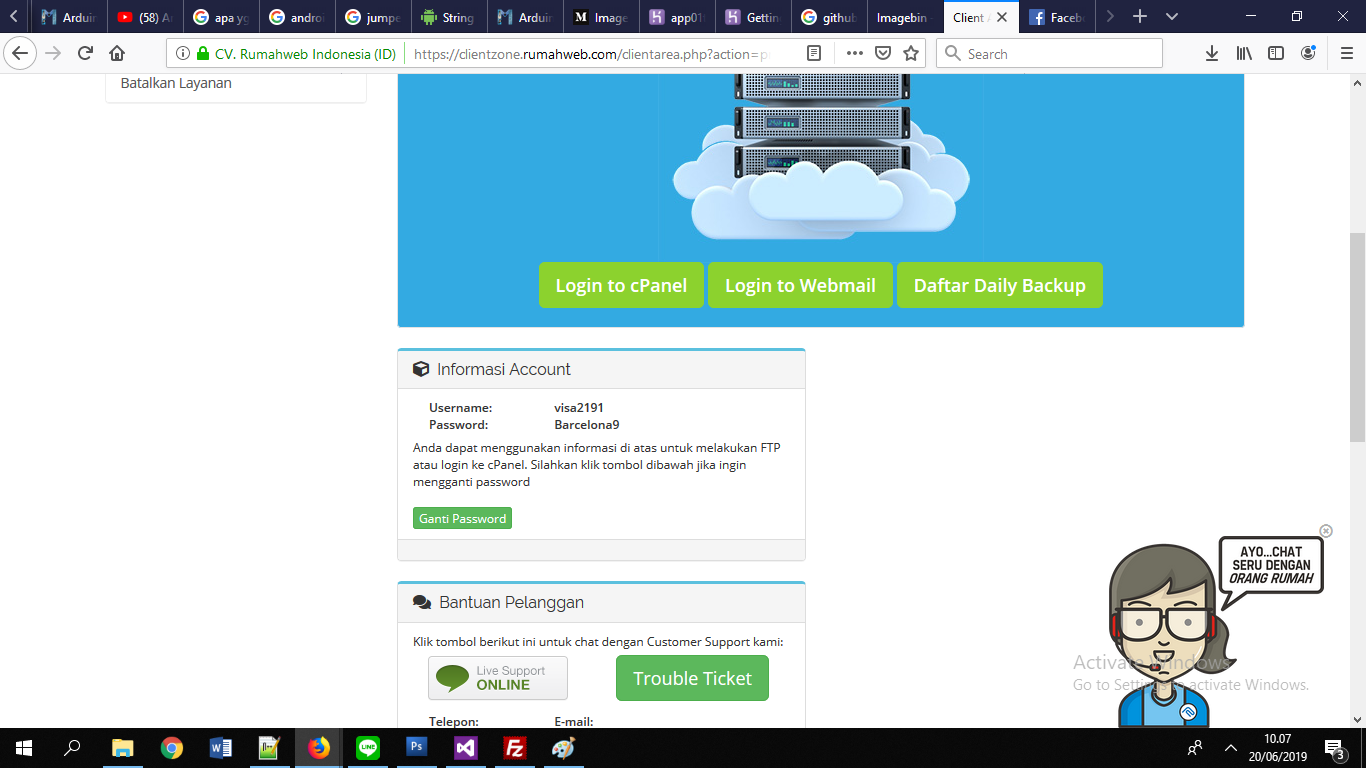The image size is (1366, 768).
Task: Switch to the String Android tab
Action: coord(448,17)
